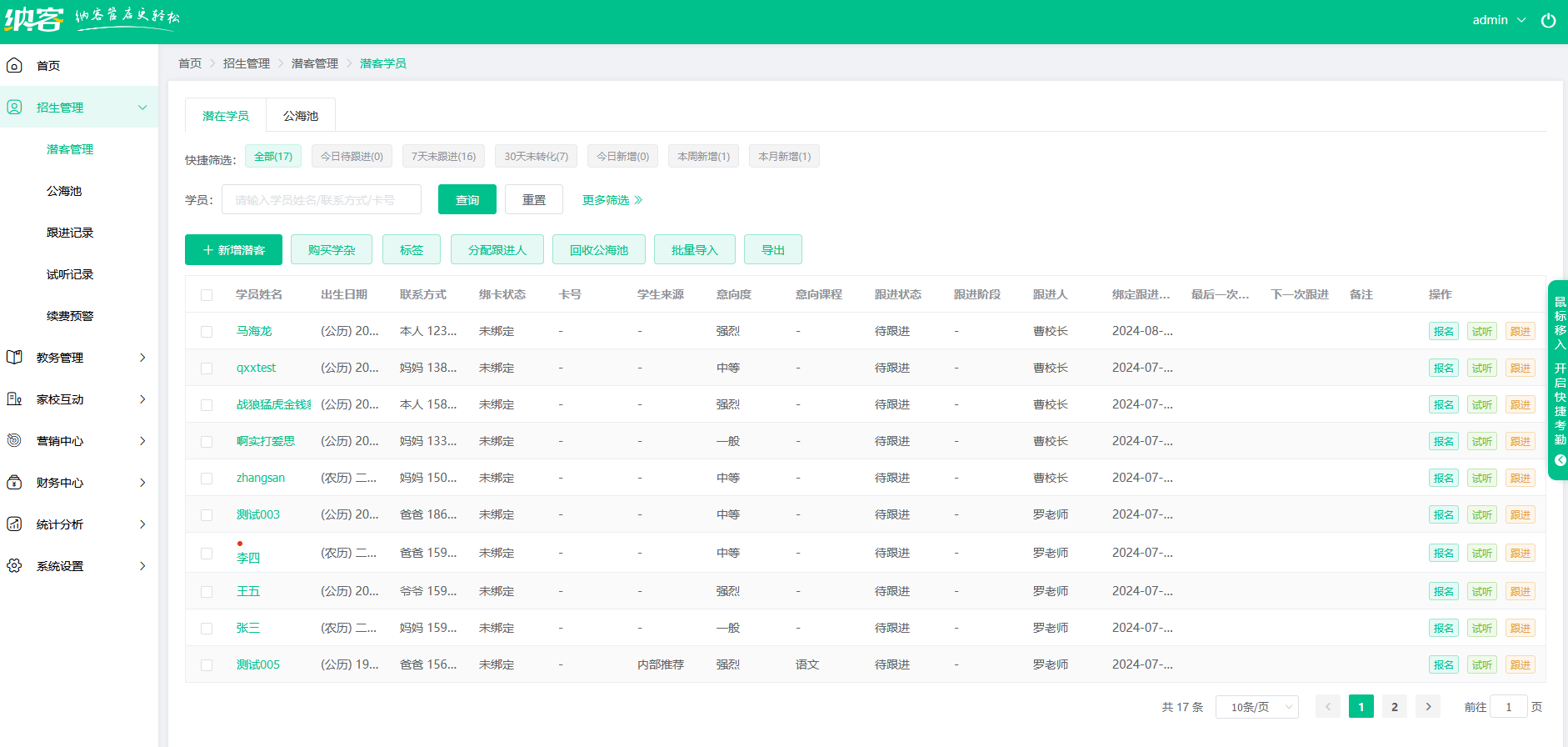Click the 统计分析 chart icon
Screen dimensions: 1568x747
pyautogui.click(x=14, y=524)
